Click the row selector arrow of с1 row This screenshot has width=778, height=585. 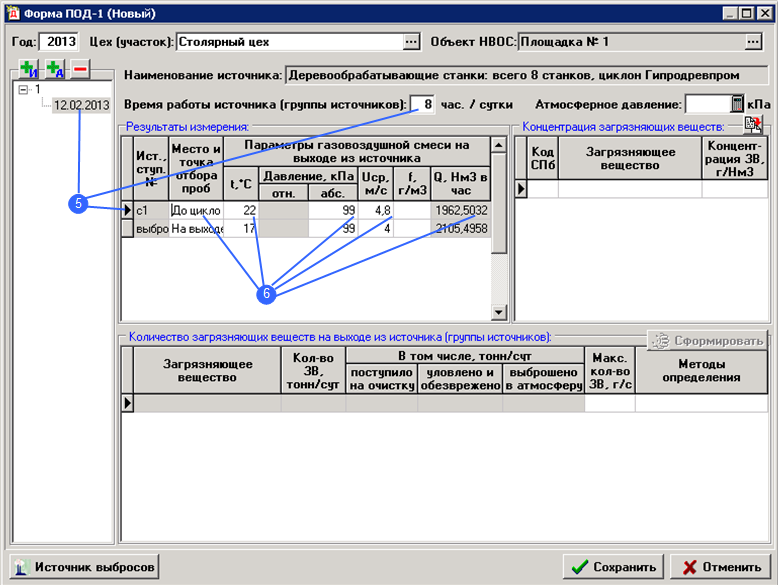pyautogui.click(x=128, y=210)
